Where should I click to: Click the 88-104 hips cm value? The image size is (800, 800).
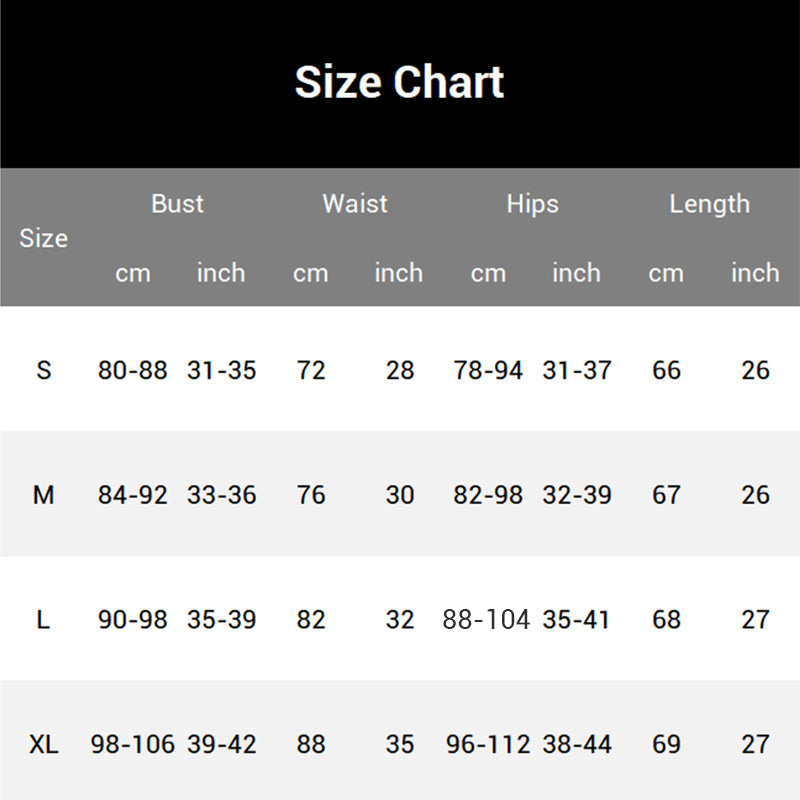pos(486,620)
